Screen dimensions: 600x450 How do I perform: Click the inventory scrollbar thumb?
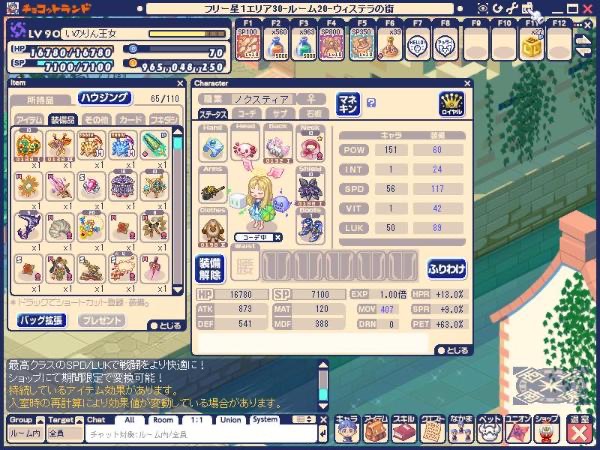178,144
